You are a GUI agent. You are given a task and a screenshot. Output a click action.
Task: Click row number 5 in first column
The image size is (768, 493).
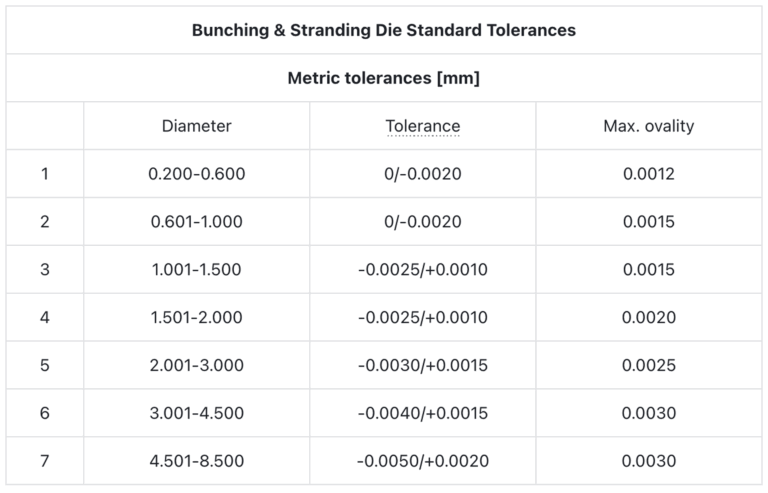point(45,366)
